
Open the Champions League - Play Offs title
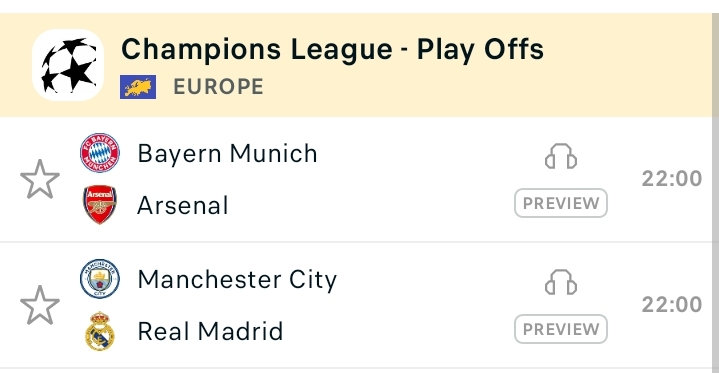[x=332, y=49]
